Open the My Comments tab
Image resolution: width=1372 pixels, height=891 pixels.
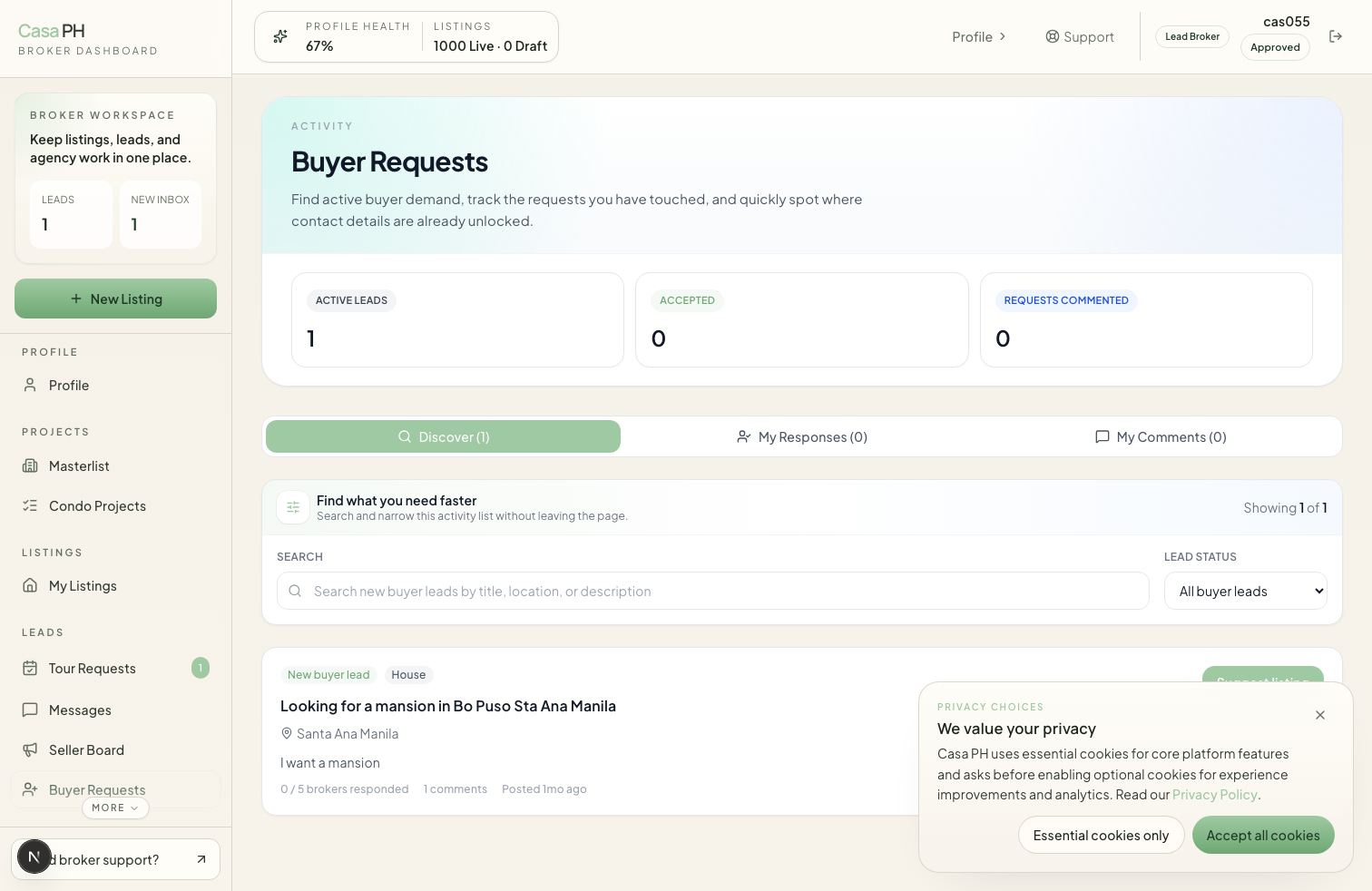1161,436
